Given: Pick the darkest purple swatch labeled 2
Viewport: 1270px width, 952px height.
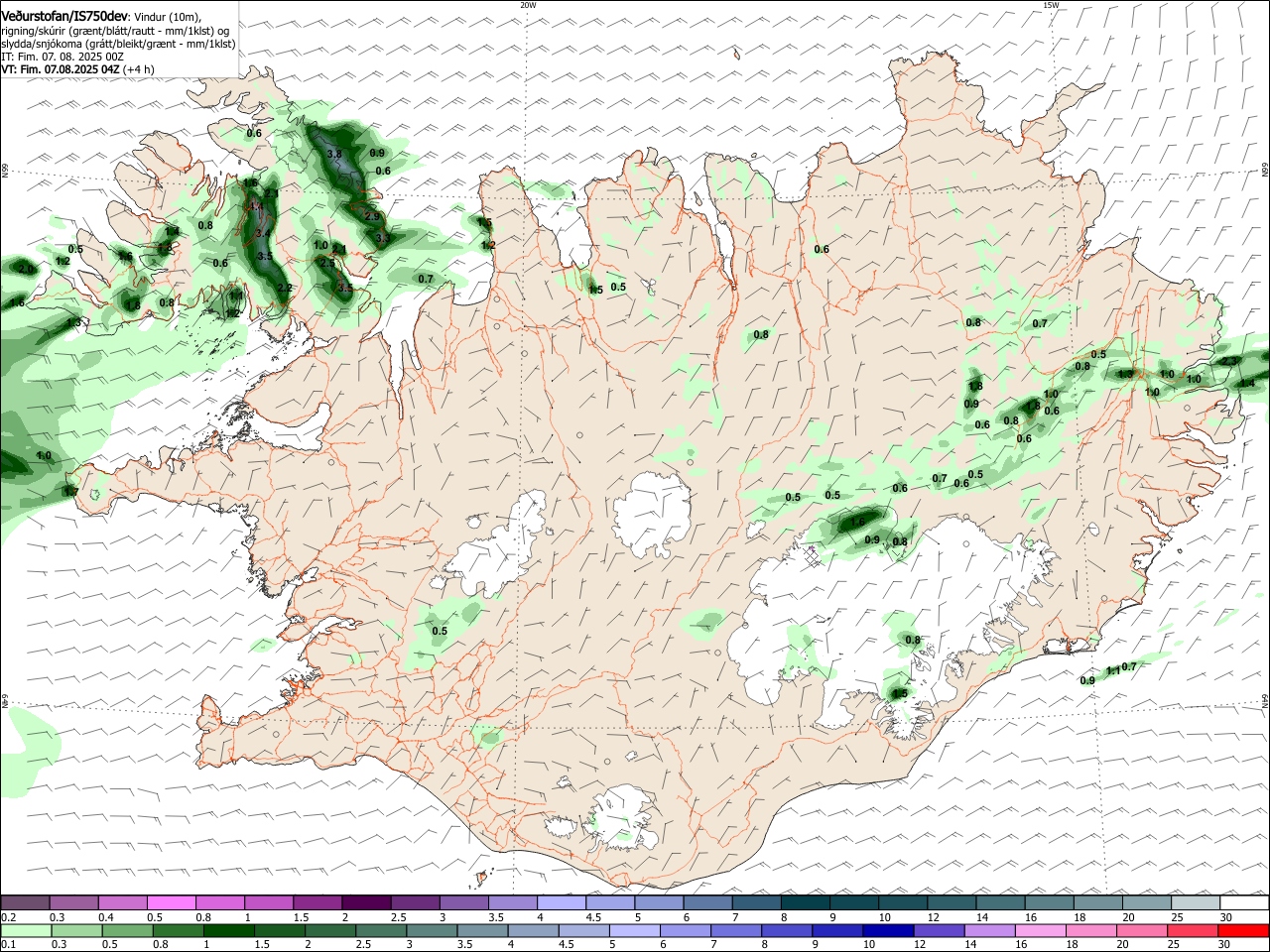Looking at the screenshot, I should tap(365, 902).
